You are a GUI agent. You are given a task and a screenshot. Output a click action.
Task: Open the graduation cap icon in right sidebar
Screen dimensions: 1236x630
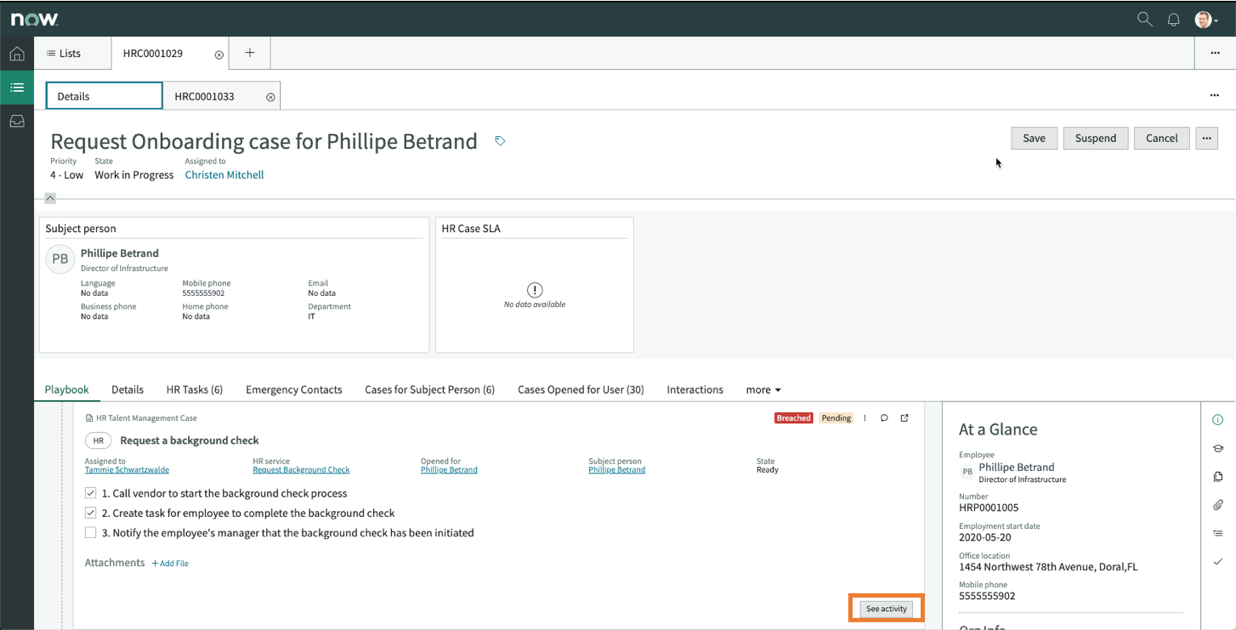coord(1217,448)
